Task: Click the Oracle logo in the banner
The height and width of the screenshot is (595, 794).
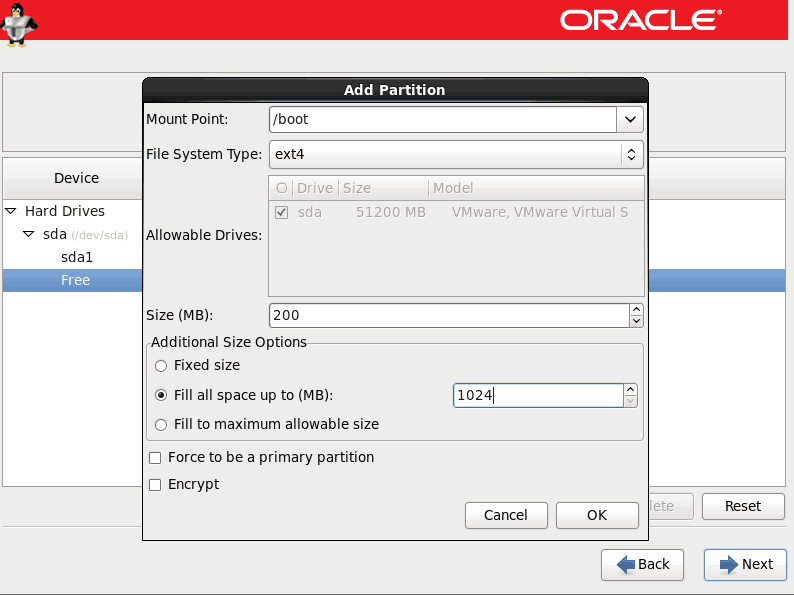Action: (641, 20)
